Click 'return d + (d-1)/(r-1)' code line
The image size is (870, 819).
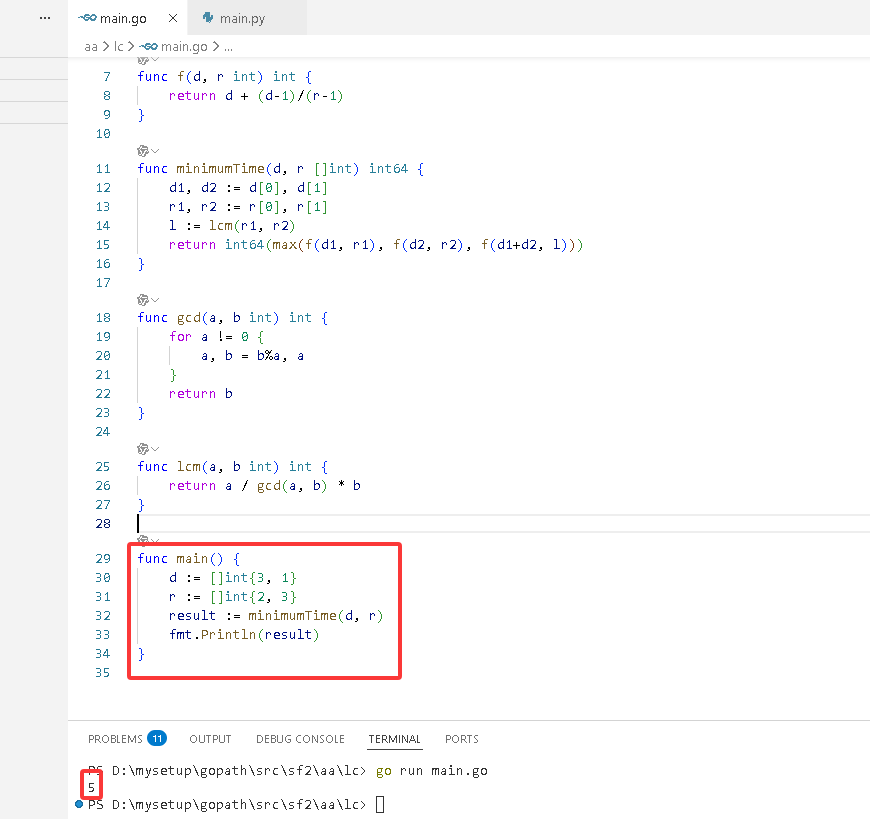coord(256,96)
